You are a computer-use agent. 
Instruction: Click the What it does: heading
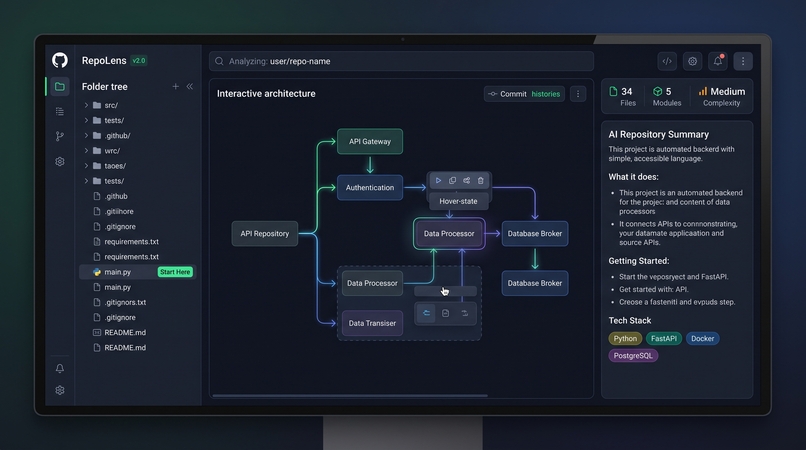633,177
